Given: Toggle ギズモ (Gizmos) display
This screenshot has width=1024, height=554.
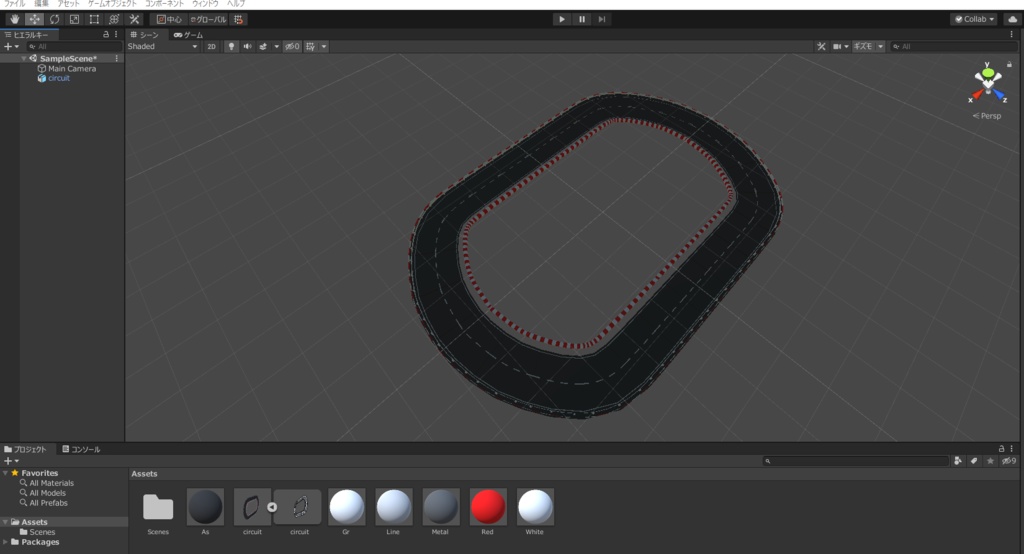Looking at the screenshot, I should 863,46.
